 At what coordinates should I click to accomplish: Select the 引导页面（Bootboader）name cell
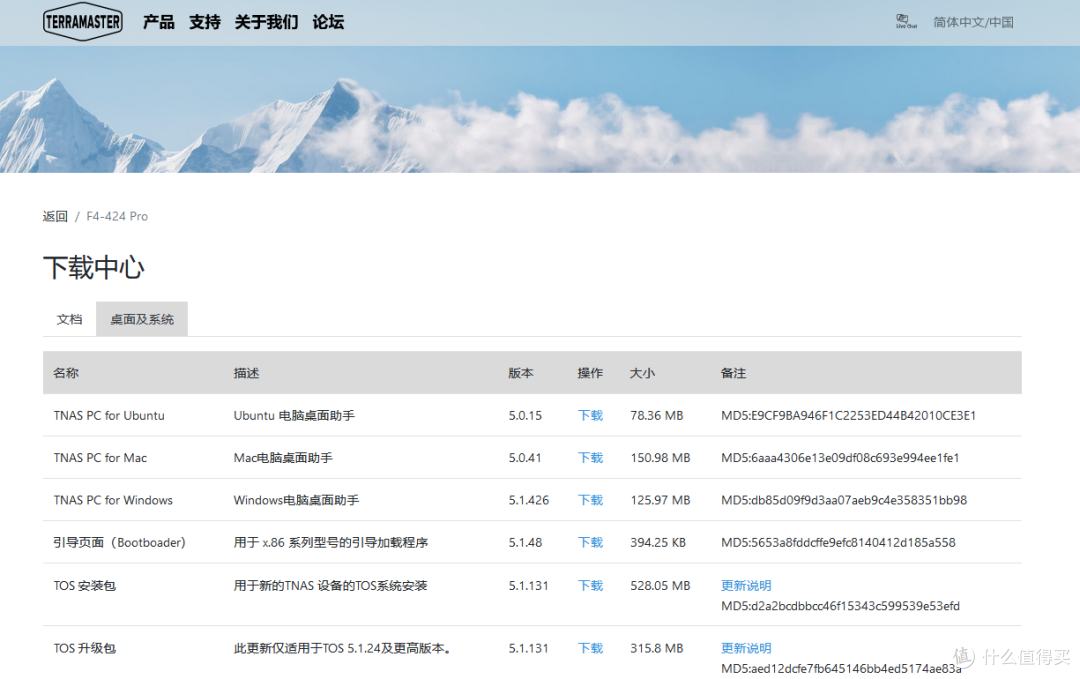120,542
